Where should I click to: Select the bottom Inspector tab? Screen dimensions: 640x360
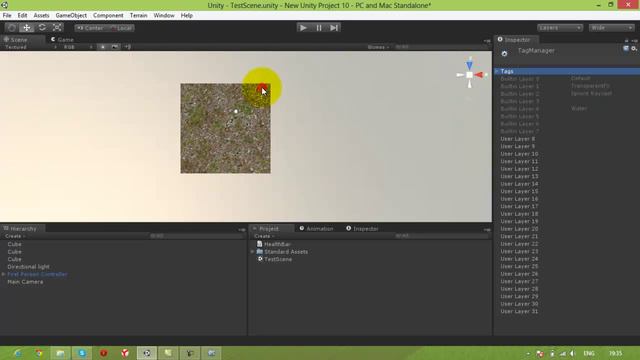pos(363,229)
